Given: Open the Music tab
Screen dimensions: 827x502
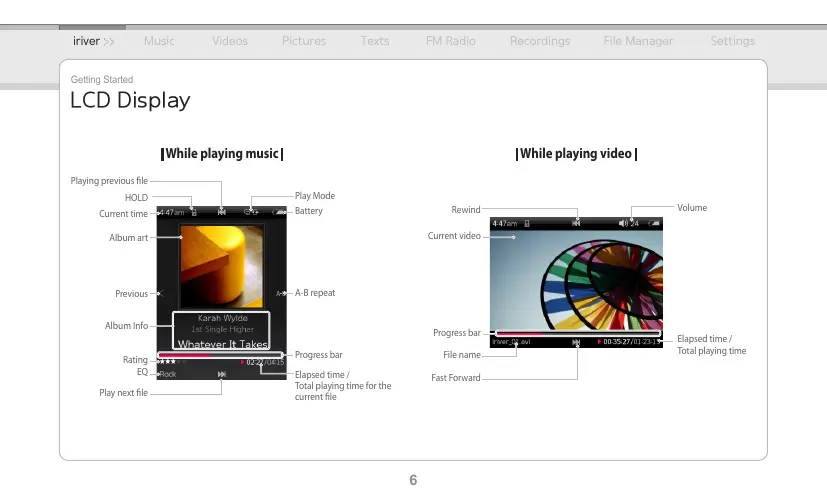Looking at the screenshot, I should pos(159,41).
